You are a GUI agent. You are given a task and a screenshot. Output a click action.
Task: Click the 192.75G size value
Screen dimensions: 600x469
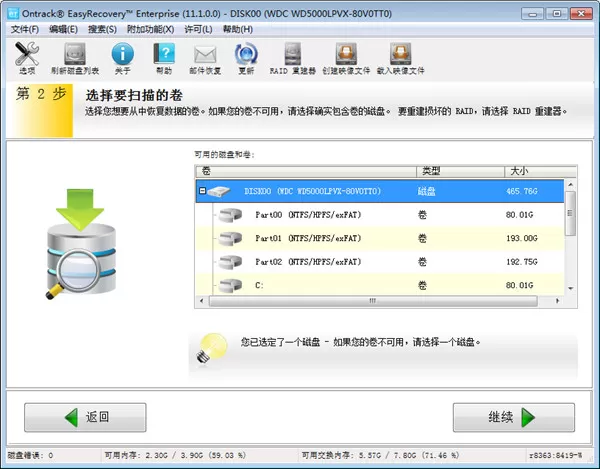pyautogui.click(x=522, y=262)
